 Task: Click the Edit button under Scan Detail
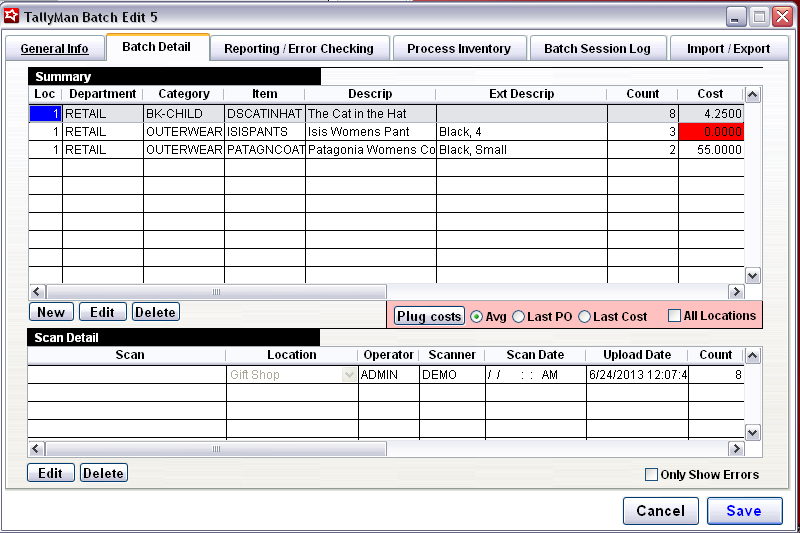click(x=51, y=473)
